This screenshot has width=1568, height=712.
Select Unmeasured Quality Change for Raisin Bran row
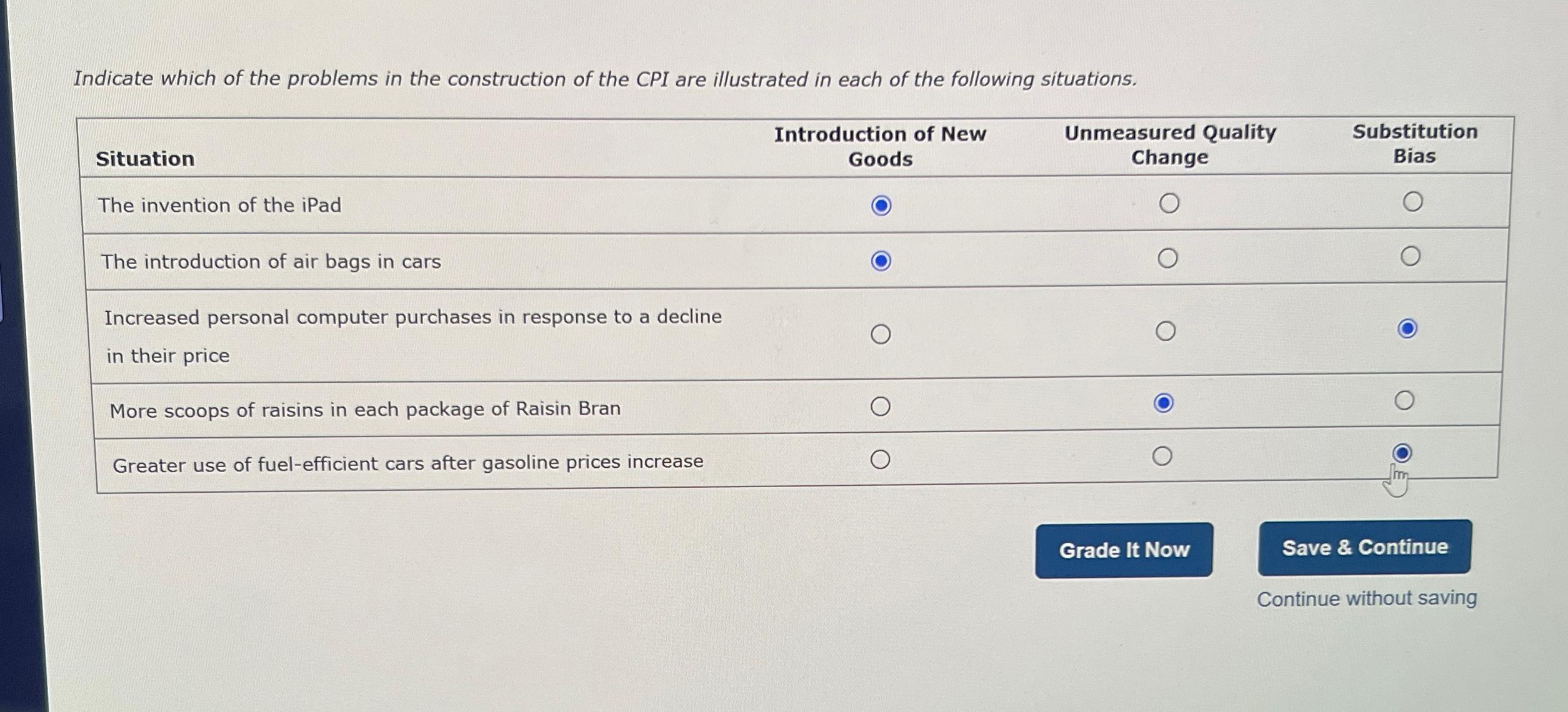(1164, 403)
